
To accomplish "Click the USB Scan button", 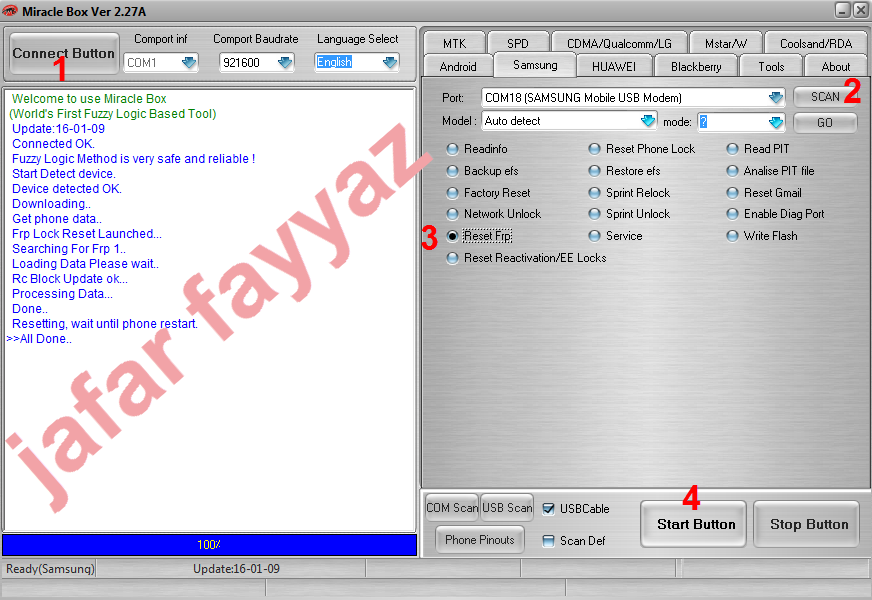I will [x=507, y=508].
